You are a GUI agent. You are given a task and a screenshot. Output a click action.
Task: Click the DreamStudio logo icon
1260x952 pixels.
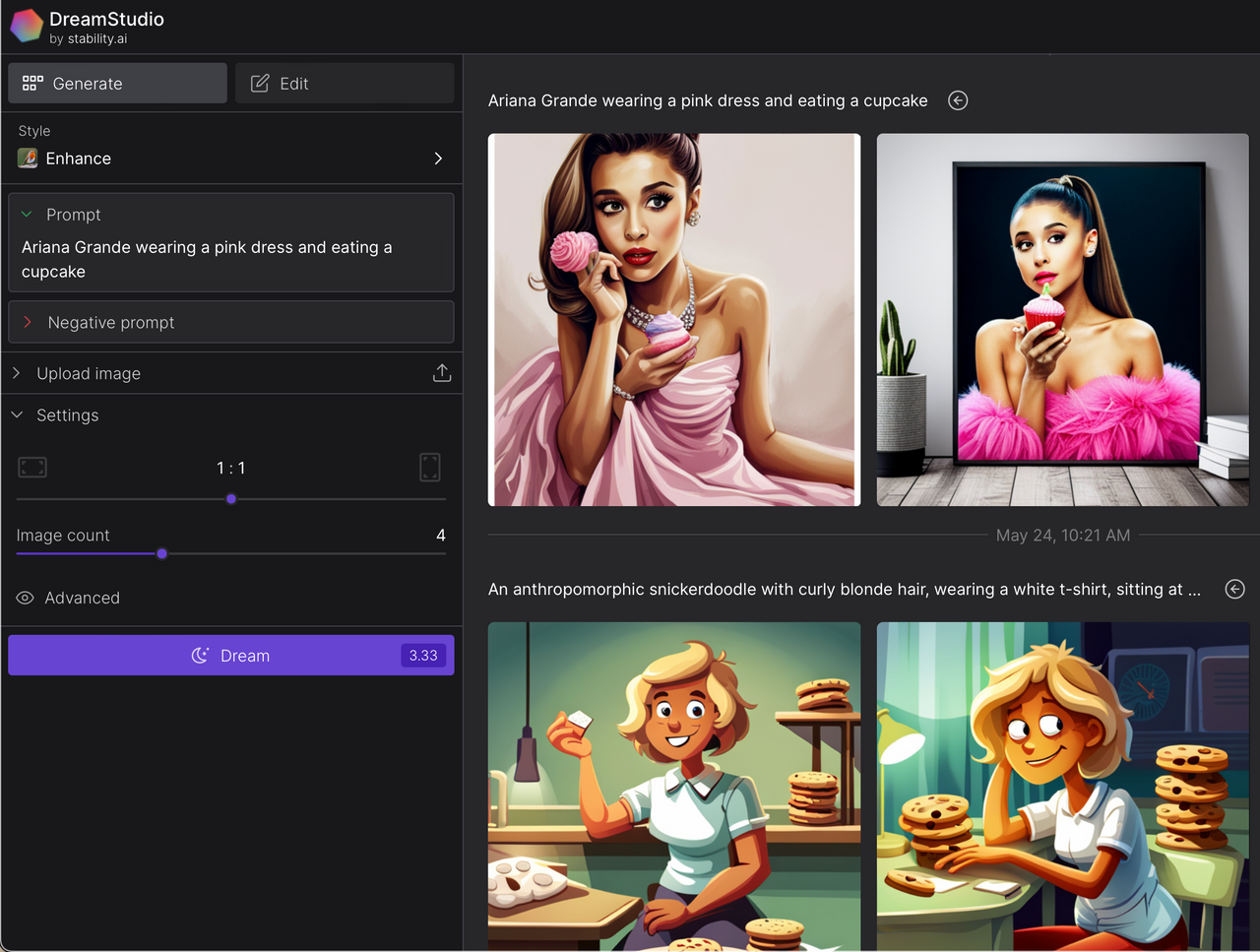tap(27, 27)
